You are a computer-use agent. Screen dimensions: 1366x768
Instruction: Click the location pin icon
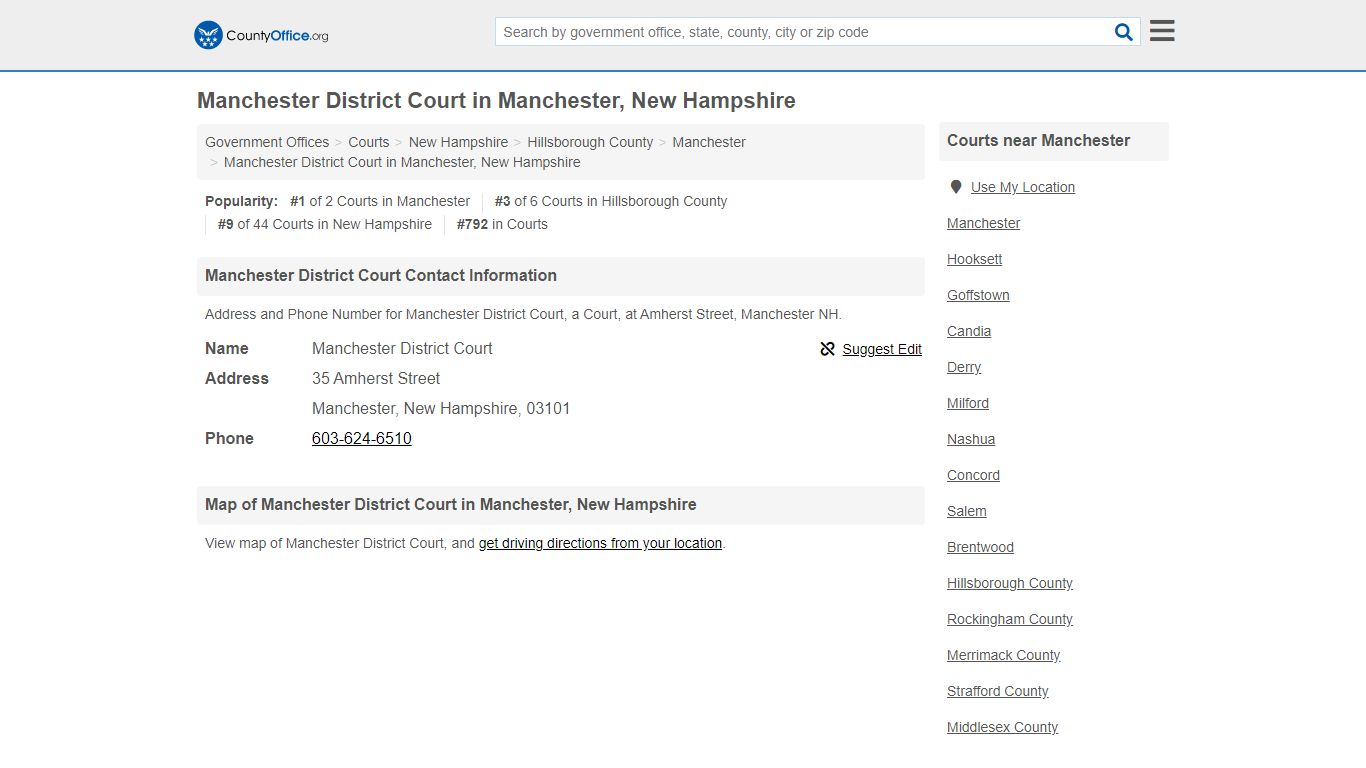pos(956,187)
